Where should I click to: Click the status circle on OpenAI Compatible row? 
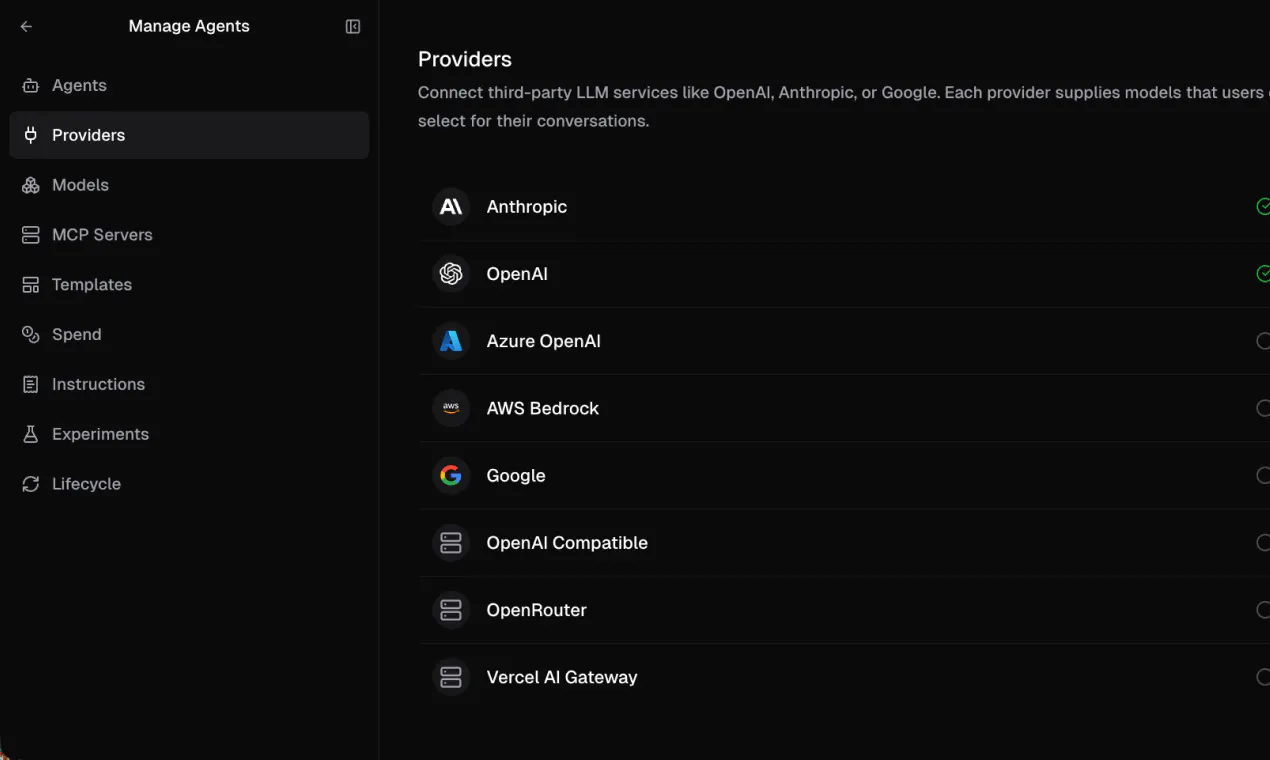pos(1263,543)
